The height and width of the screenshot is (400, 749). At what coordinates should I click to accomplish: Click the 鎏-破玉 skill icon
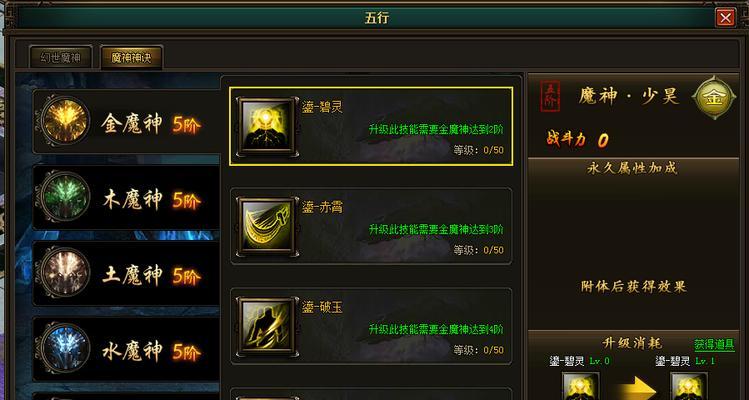[x=266, y=326]
